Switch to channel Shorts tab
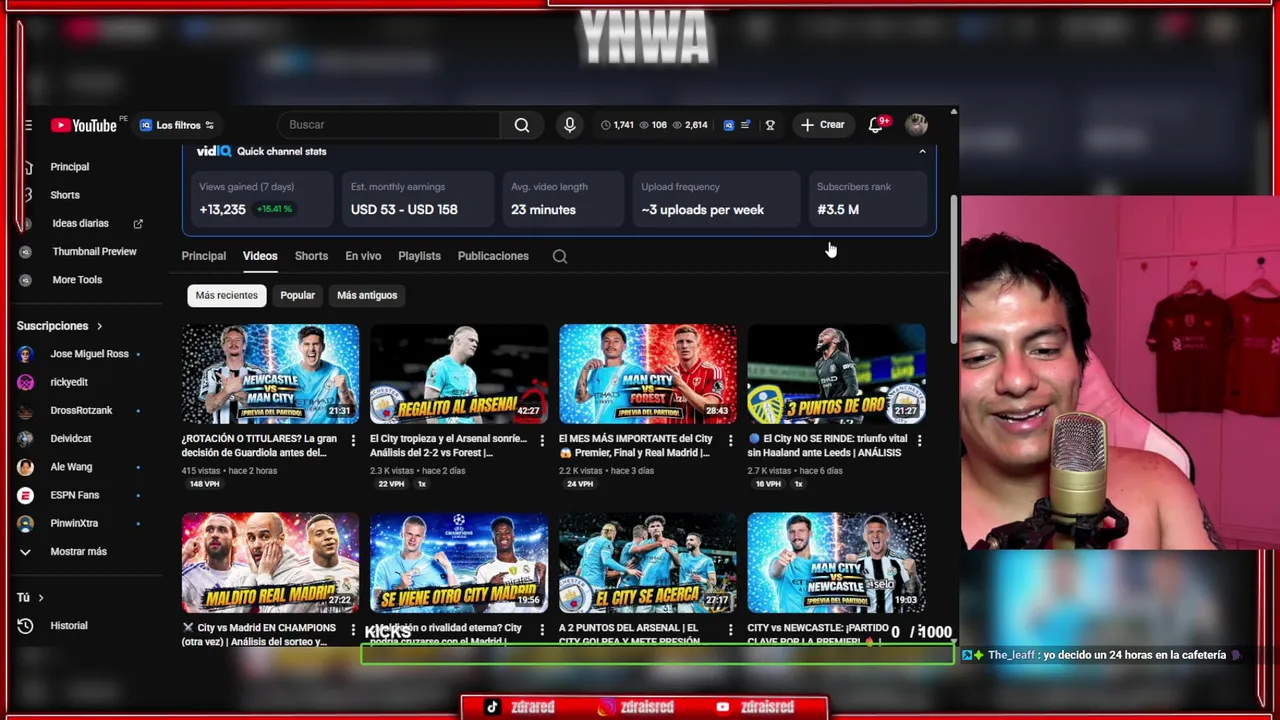Image resolution: width=1280 pixels, height=720 pixels. [311, 256]
